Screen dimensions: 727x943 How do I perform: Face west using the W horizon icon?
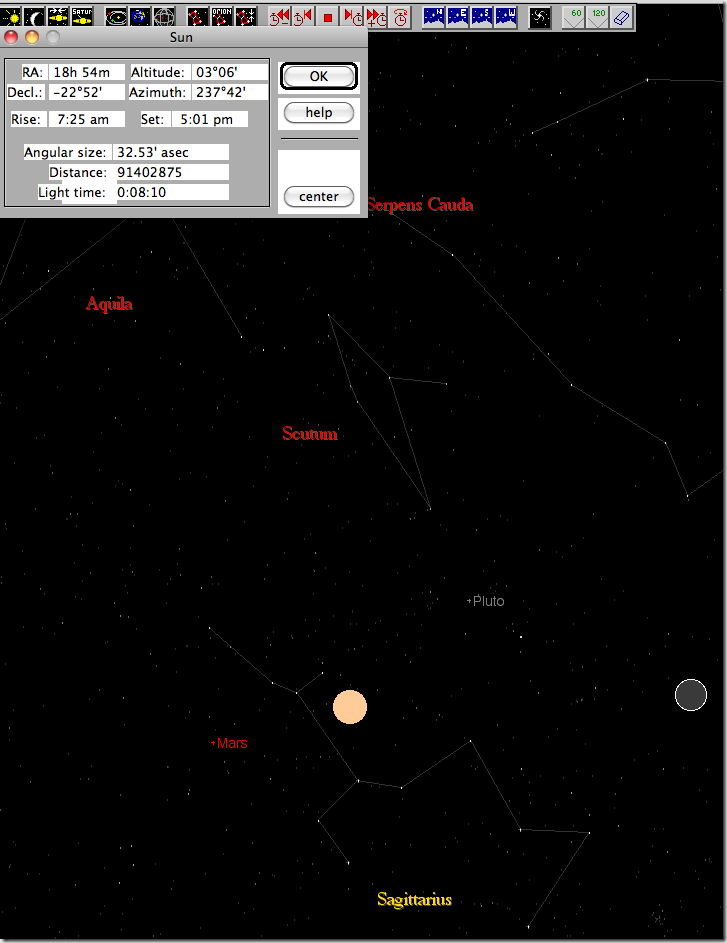click(x=506, y=16)
